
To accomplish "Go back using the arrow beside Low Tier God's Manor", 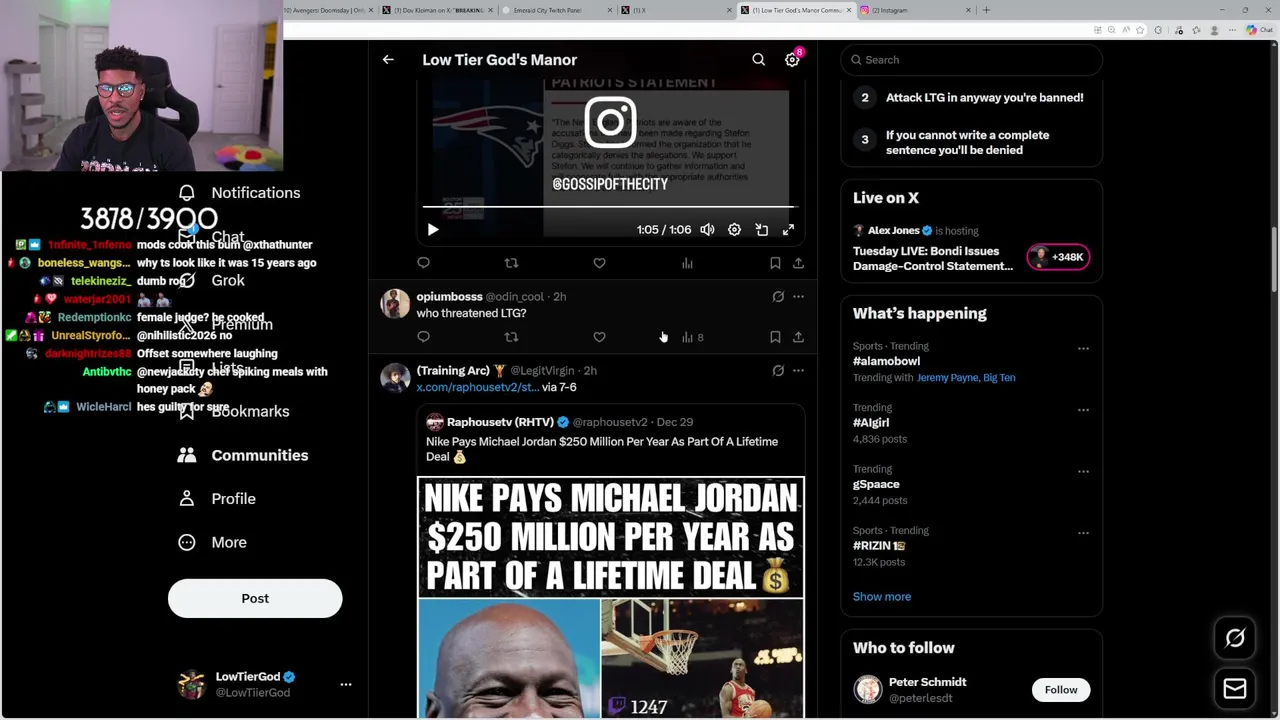I will (x=388, y=60).
